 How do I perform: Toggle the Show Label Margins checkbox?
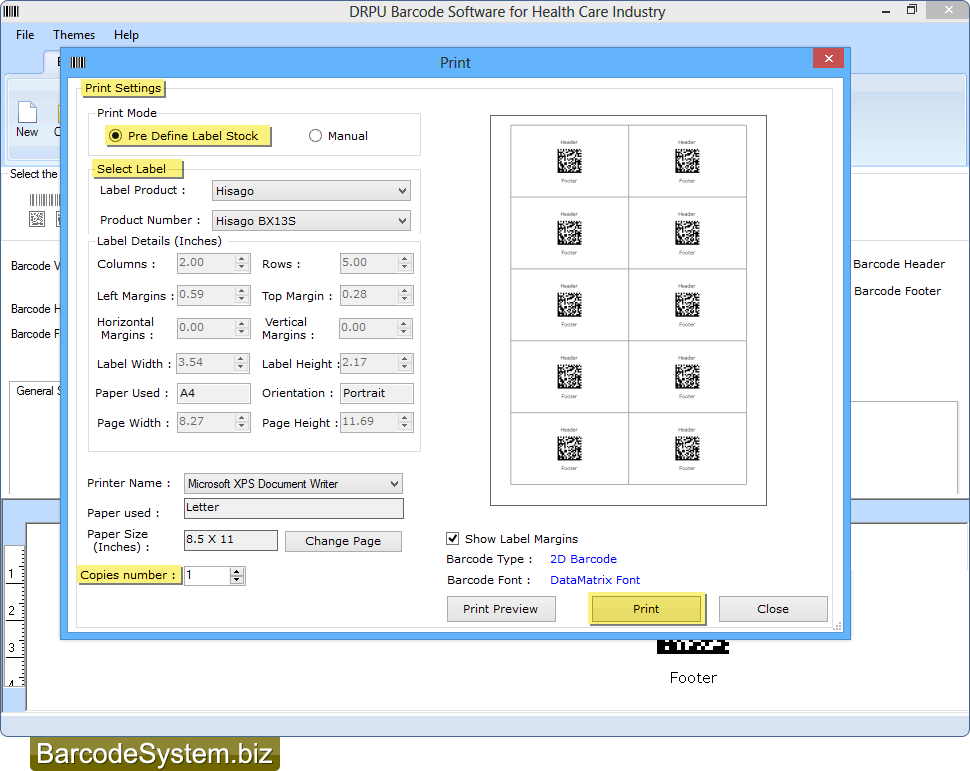pos(453,538)
